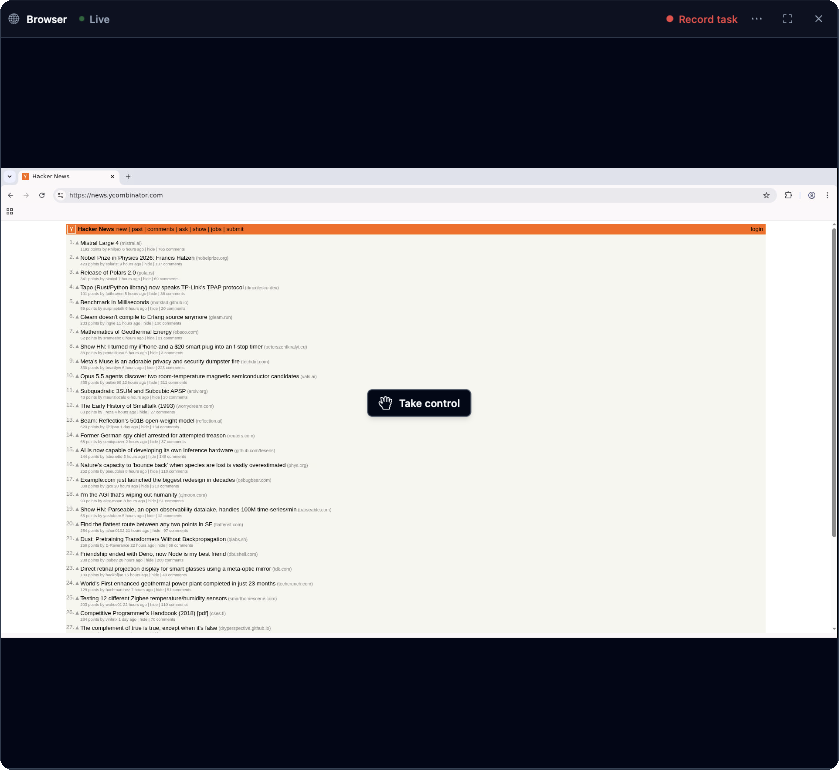Close the Hacker News tab
The width and height of the screenshot is (839, 770).
pos(112,177)
